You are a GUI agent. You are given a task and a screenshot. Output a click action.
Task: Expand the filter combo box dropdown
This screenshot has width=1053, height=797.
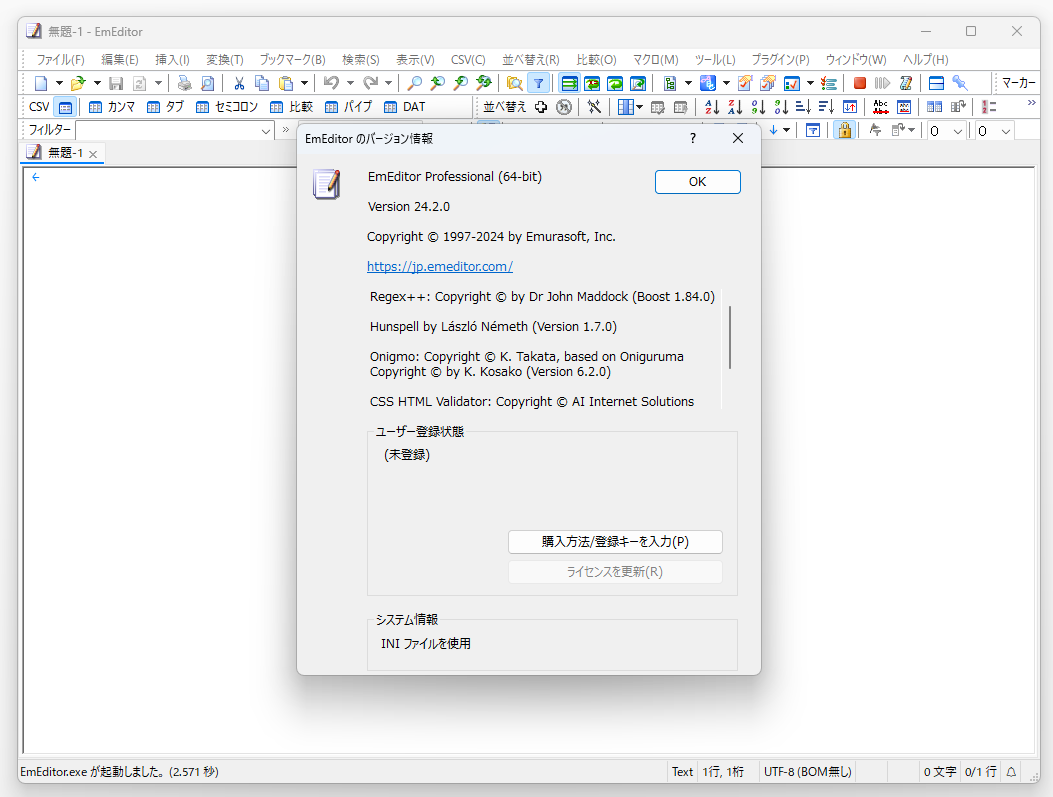coord(264,131)
